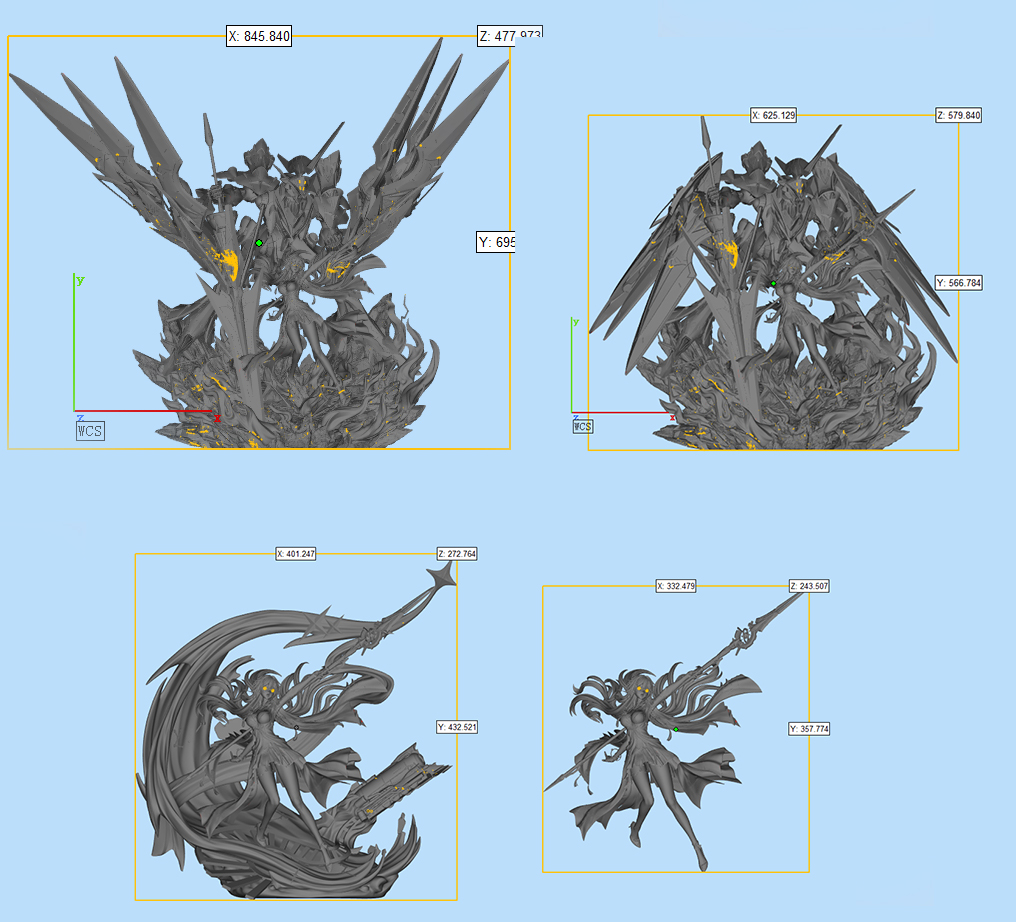Click the Z: 272.764 dimension label
Viewport: 1016px width, 922px height.
457,554
